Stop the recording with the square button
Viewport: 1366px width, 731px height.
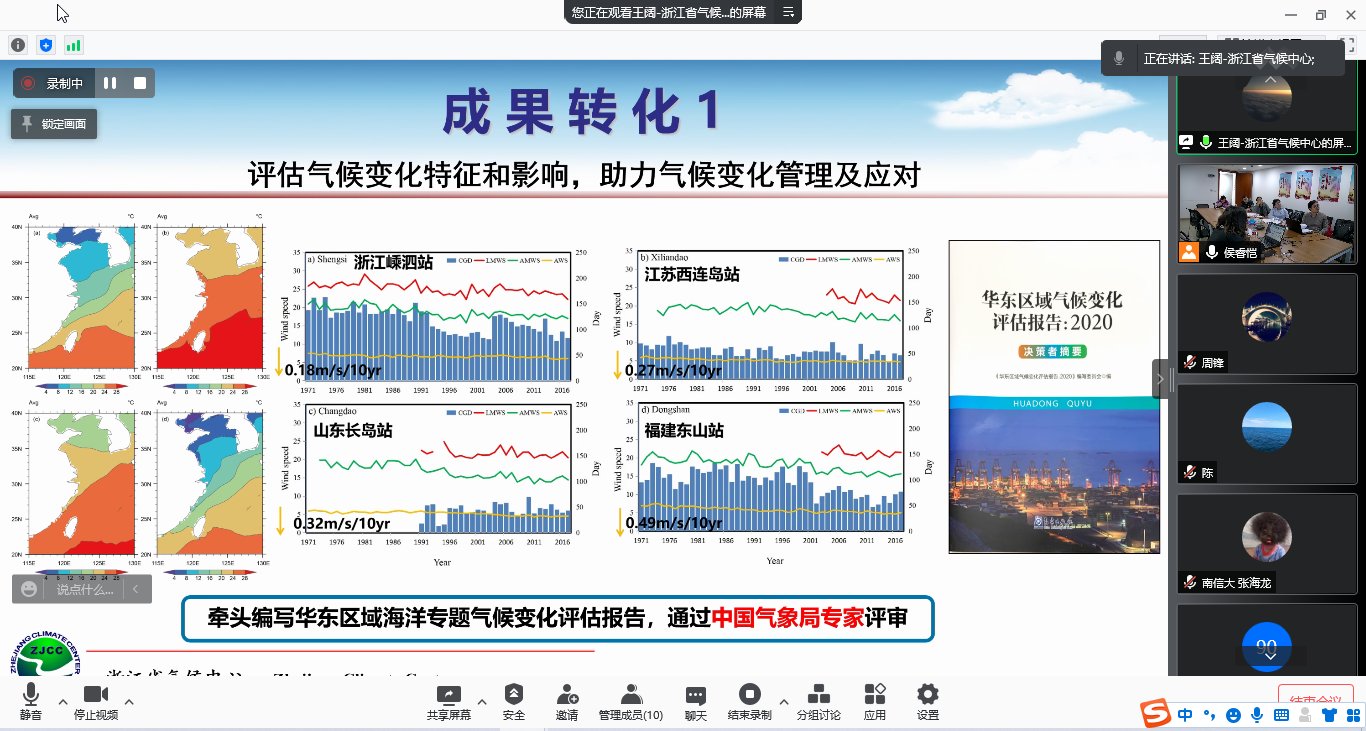(140, 83)
